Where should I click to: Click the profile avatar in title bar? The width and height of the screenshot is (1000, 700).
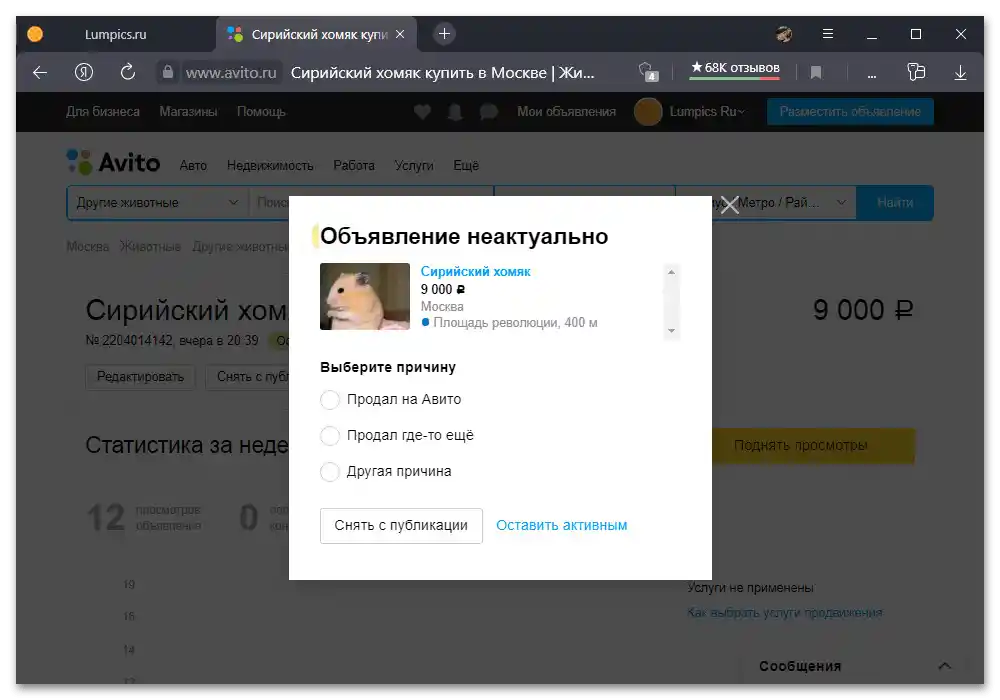[784, 34]
